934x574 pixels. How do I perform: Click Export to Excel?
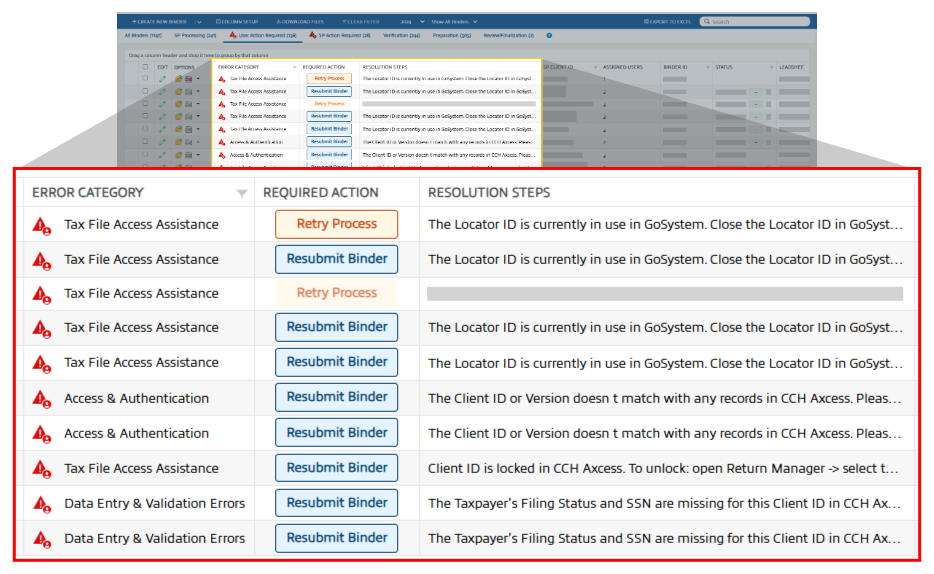click(667, 21)
